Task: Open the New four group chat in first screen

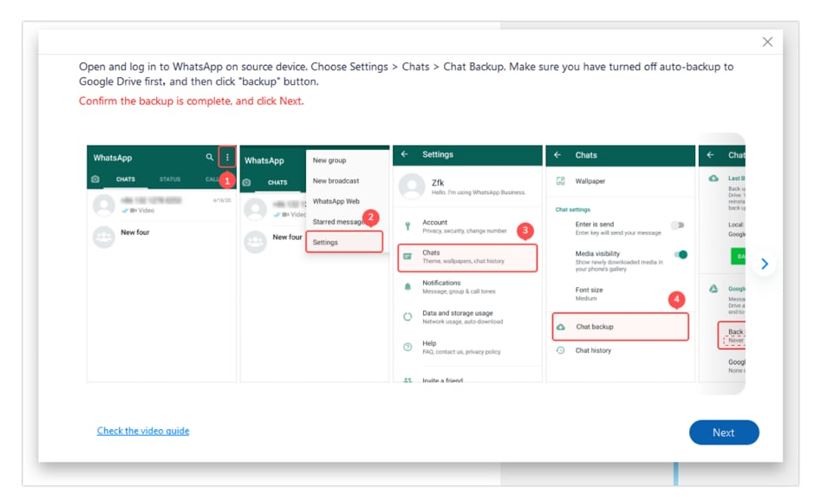Action: point(162,236)
